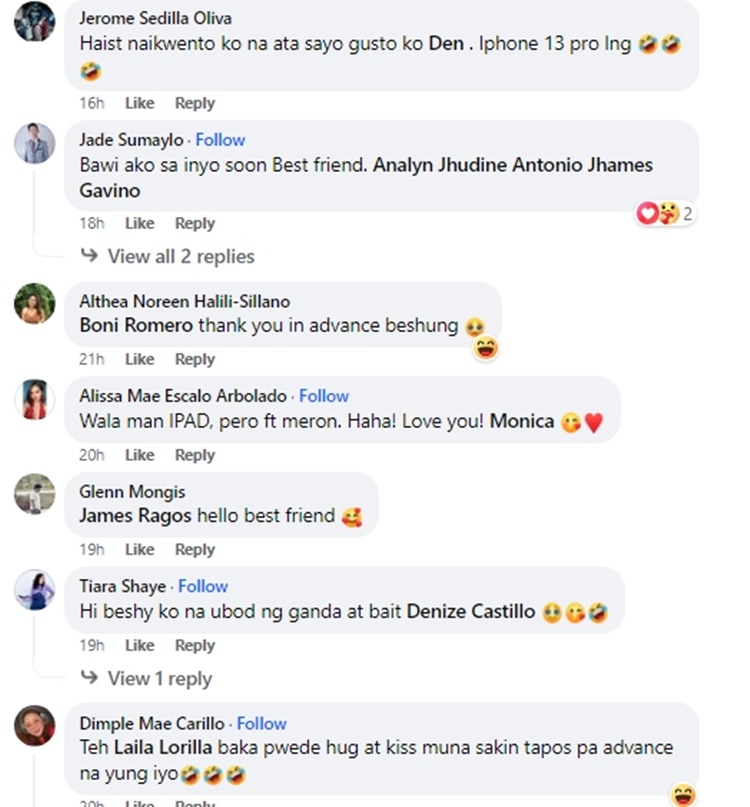Viewport: 750px width, 807px height.
Task: Open tagged profile Boni Romero
Action: [x=136, y=325]
